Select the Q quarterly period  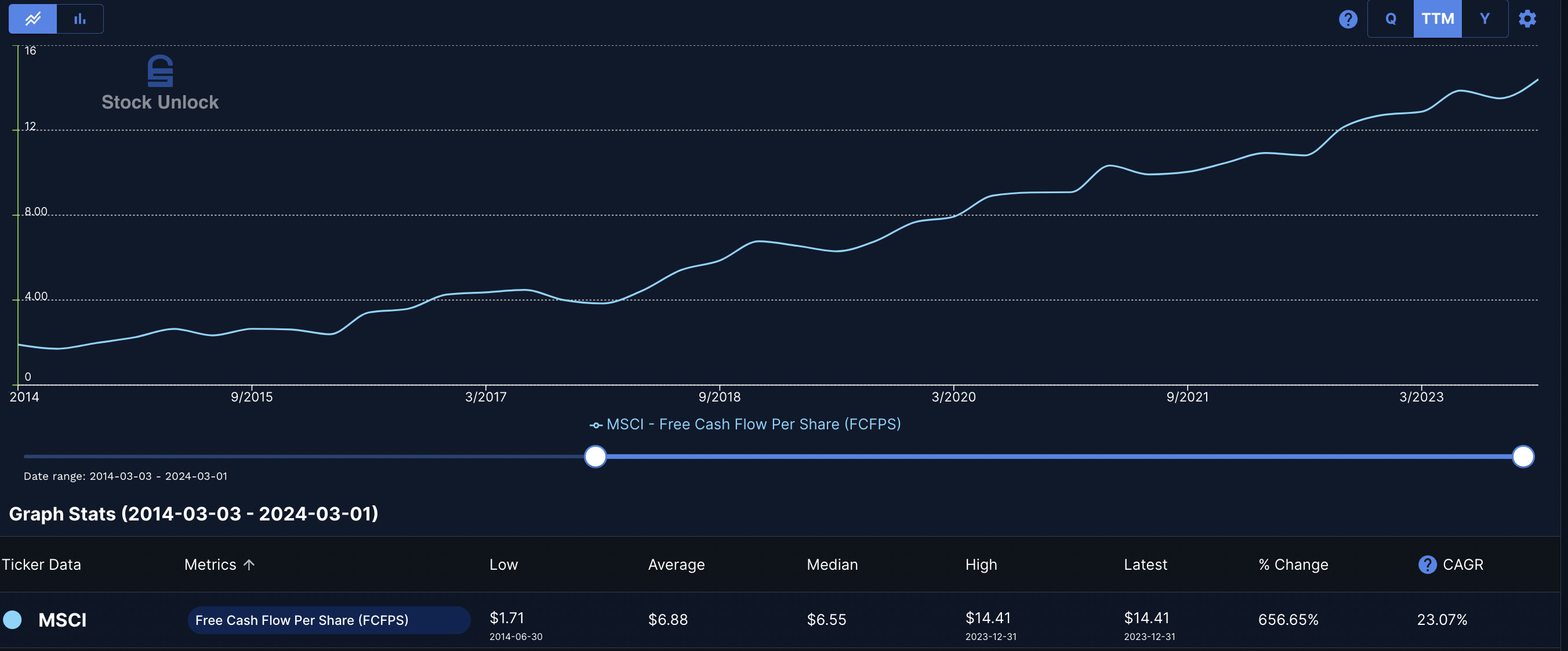(x=1390, y=19)
